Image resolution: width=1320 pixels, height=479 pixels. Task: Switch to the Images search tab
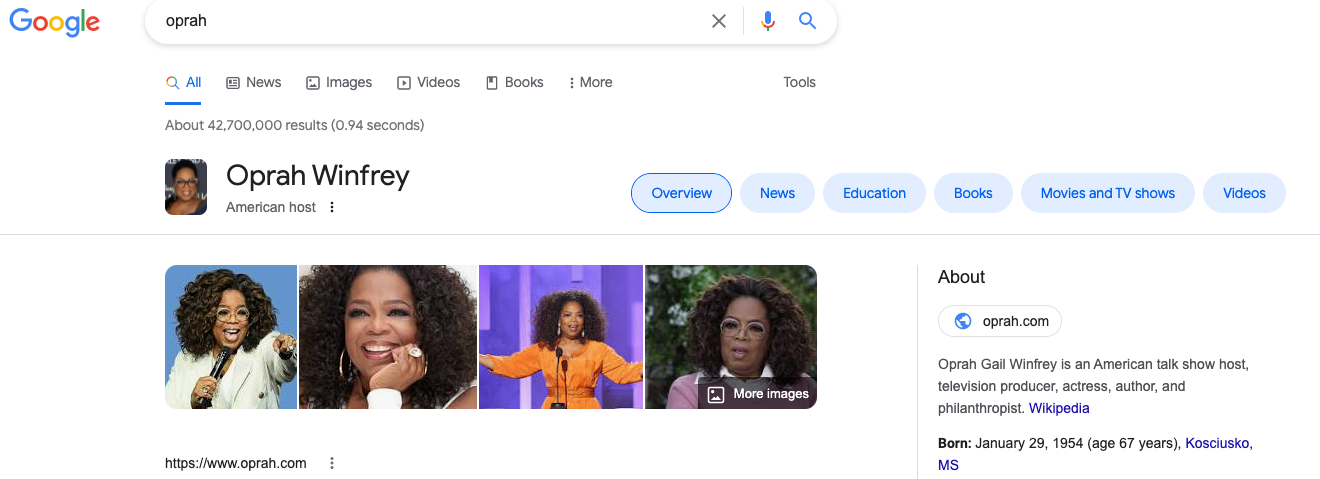(339, 83)
